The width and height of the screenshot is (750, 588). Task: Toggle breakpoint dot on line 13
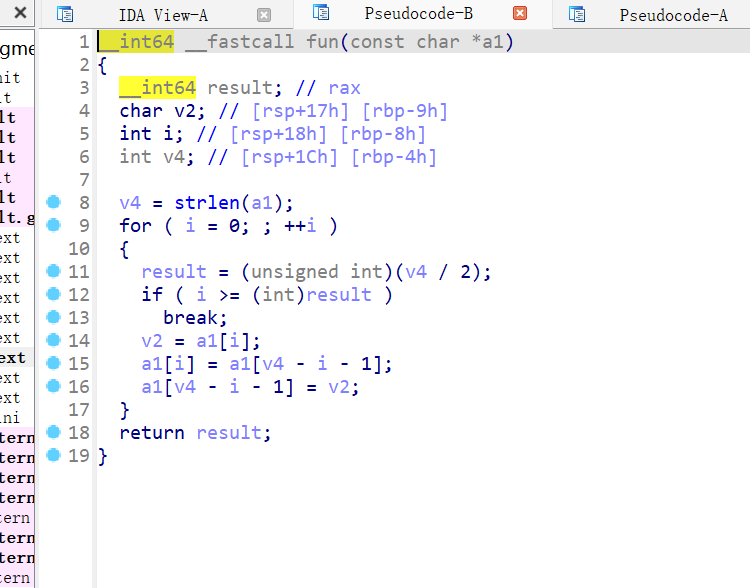coord(54,317)
